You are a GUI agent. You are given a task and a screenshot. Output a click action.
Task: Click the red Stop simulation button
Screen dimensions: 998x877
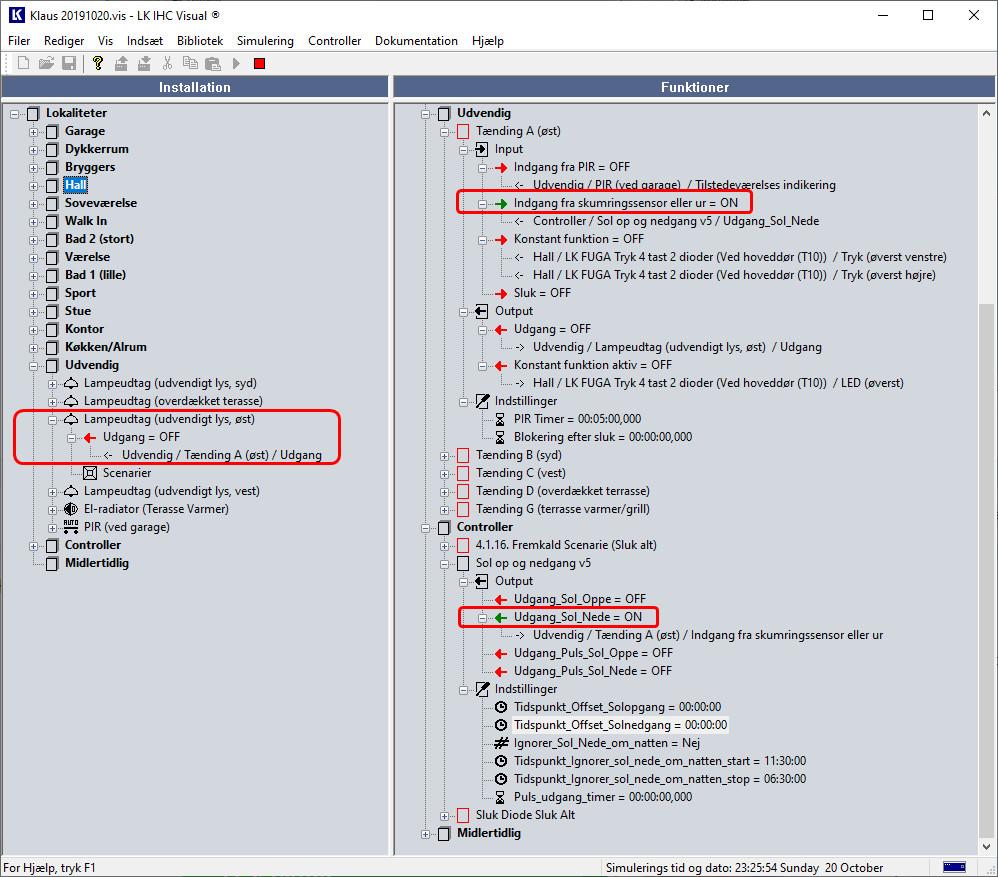coord(259,63)
